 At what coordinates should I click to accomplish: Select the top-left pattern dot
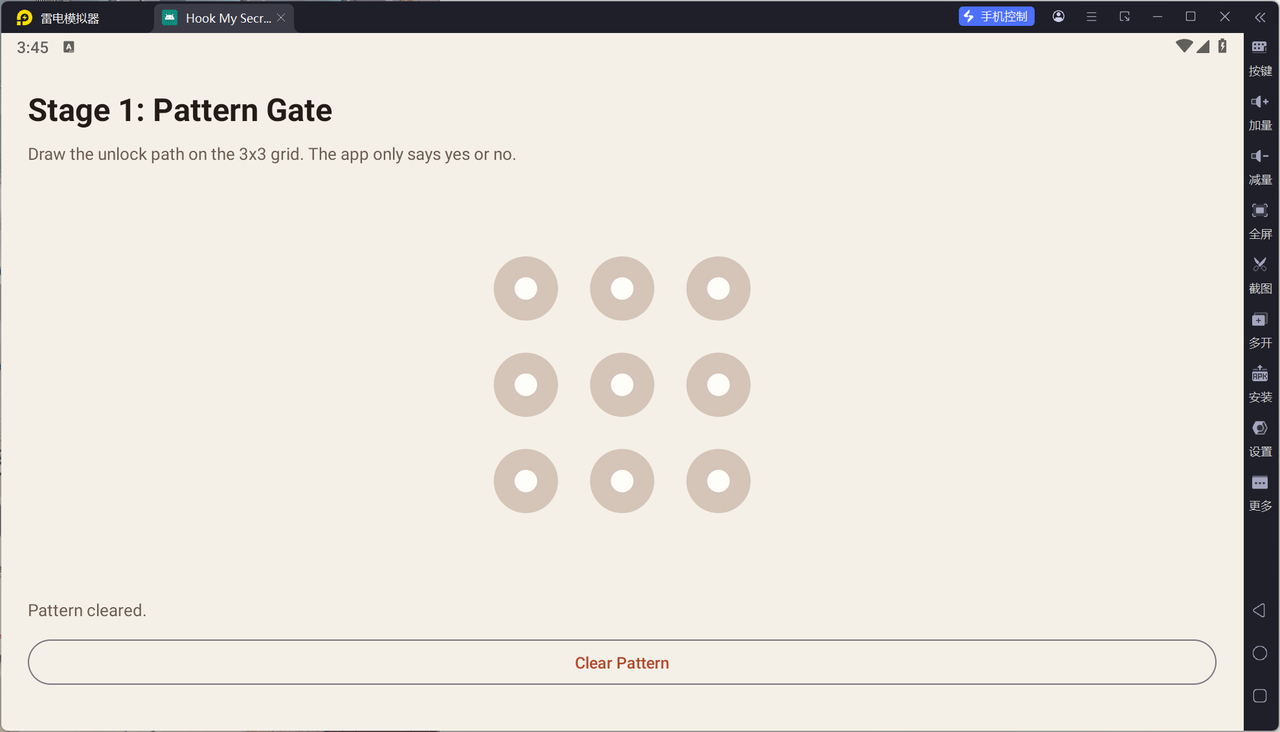pos(526,289)
